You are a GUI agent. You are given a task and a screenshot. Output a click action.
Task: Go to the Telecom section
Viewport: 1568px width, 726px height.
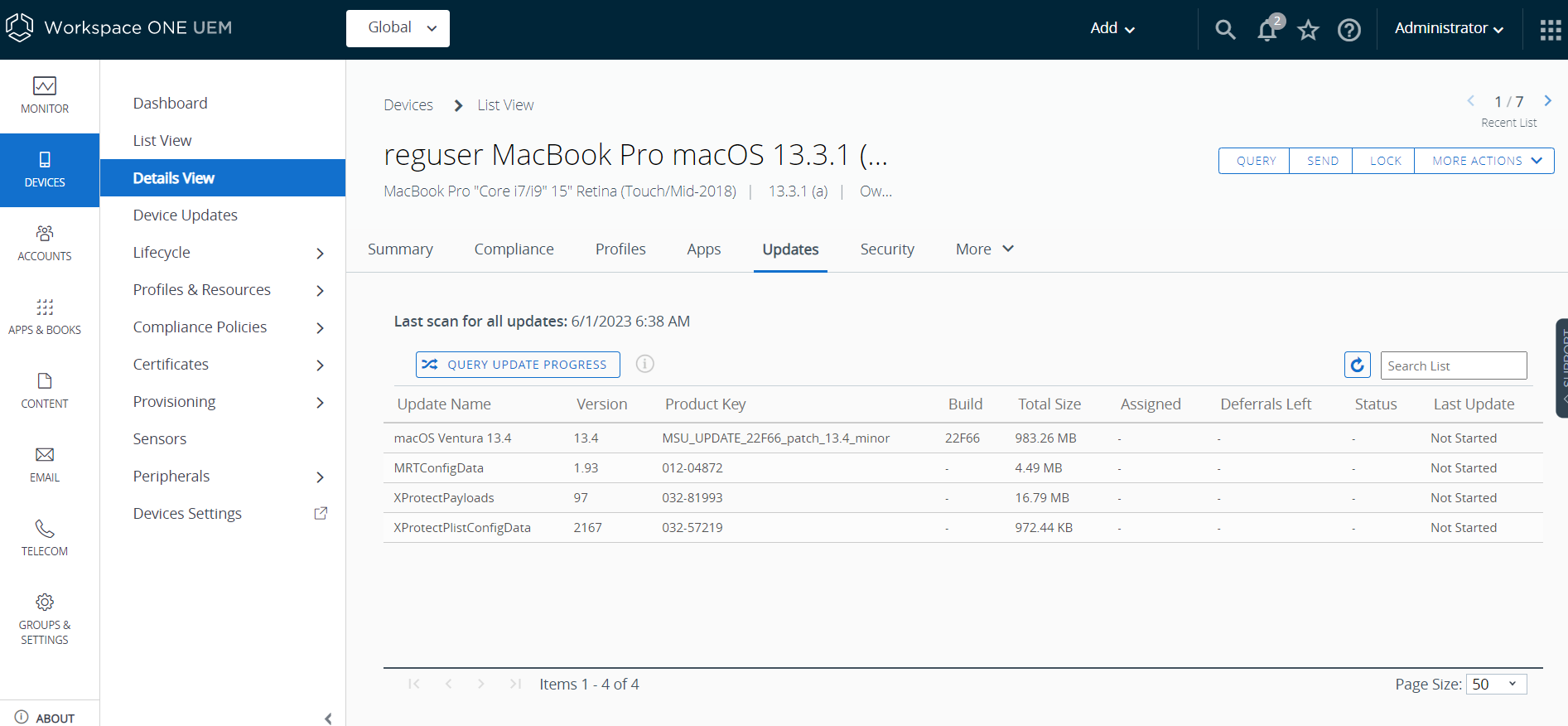(x=45, y=539)
